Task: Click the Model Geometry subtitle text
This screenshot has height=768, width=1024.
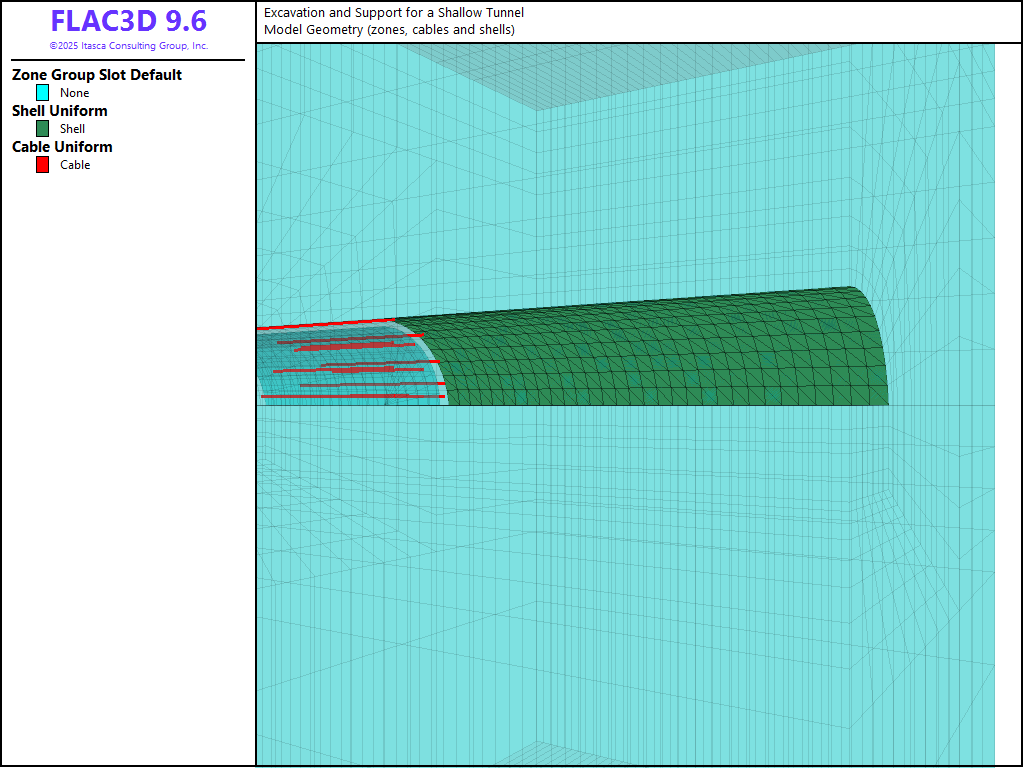Action: [x=389, y=30]
